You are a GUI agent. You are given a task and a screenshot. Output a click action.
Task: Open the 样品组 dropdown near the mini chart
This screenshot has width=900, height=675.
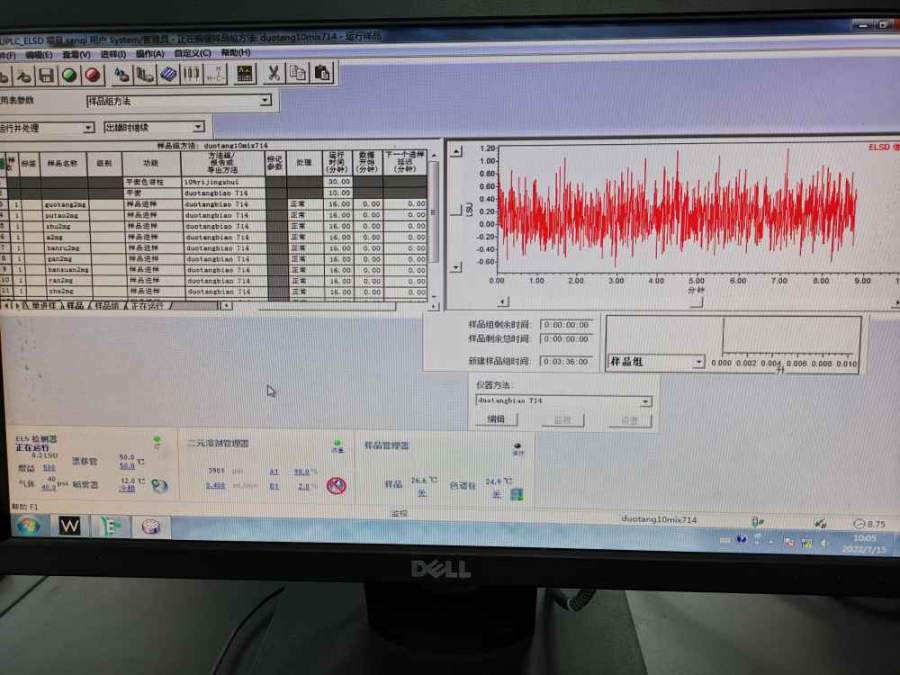[698, 362]
